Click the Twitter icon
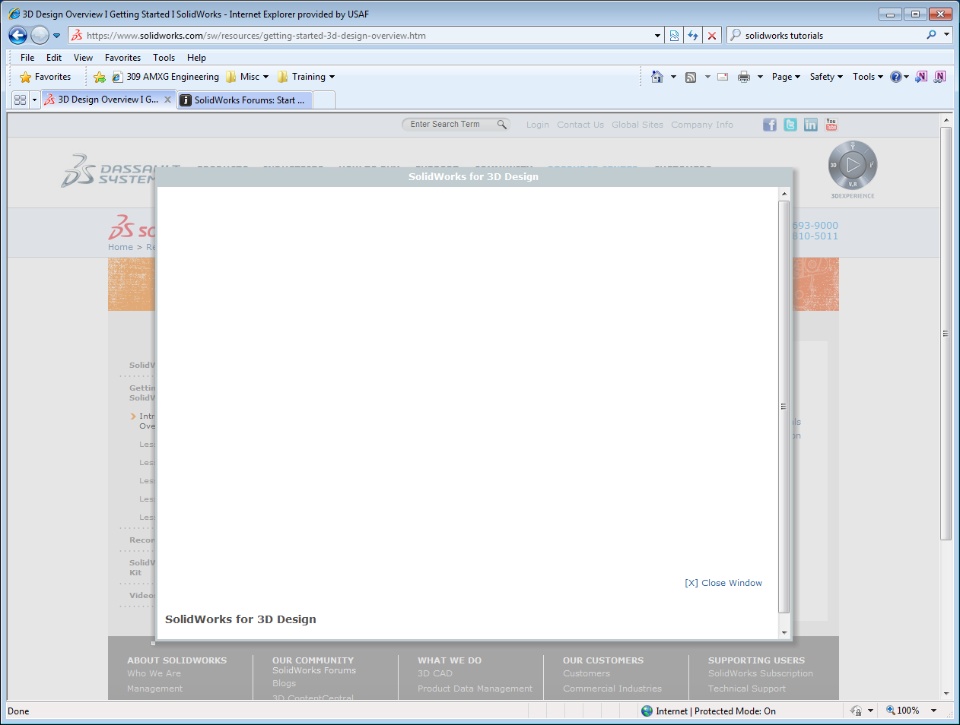The width and height of the screenshot is (960, 725). coord(790,125)
